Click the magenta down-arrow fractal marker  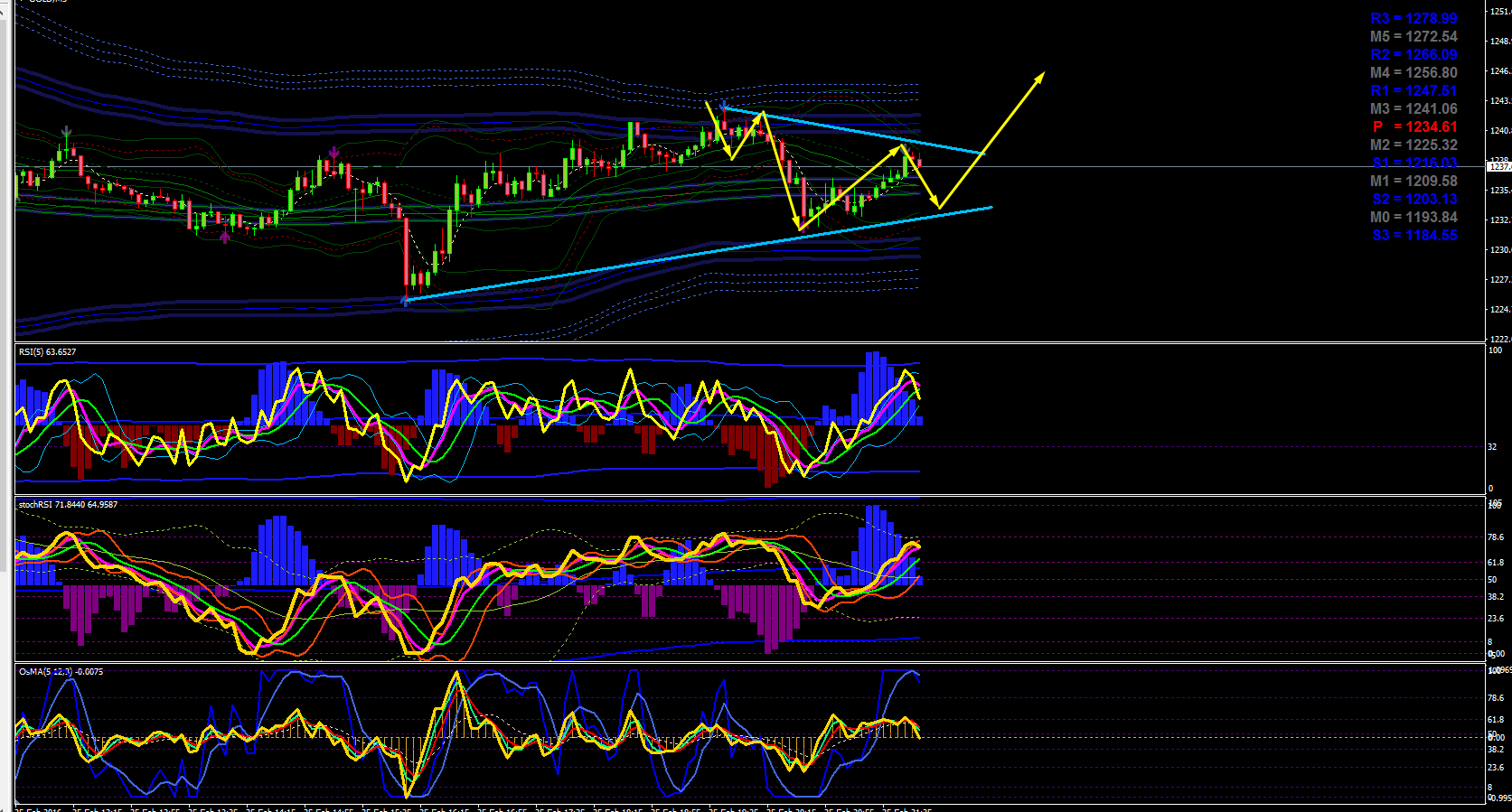click(x=334, y=153)
